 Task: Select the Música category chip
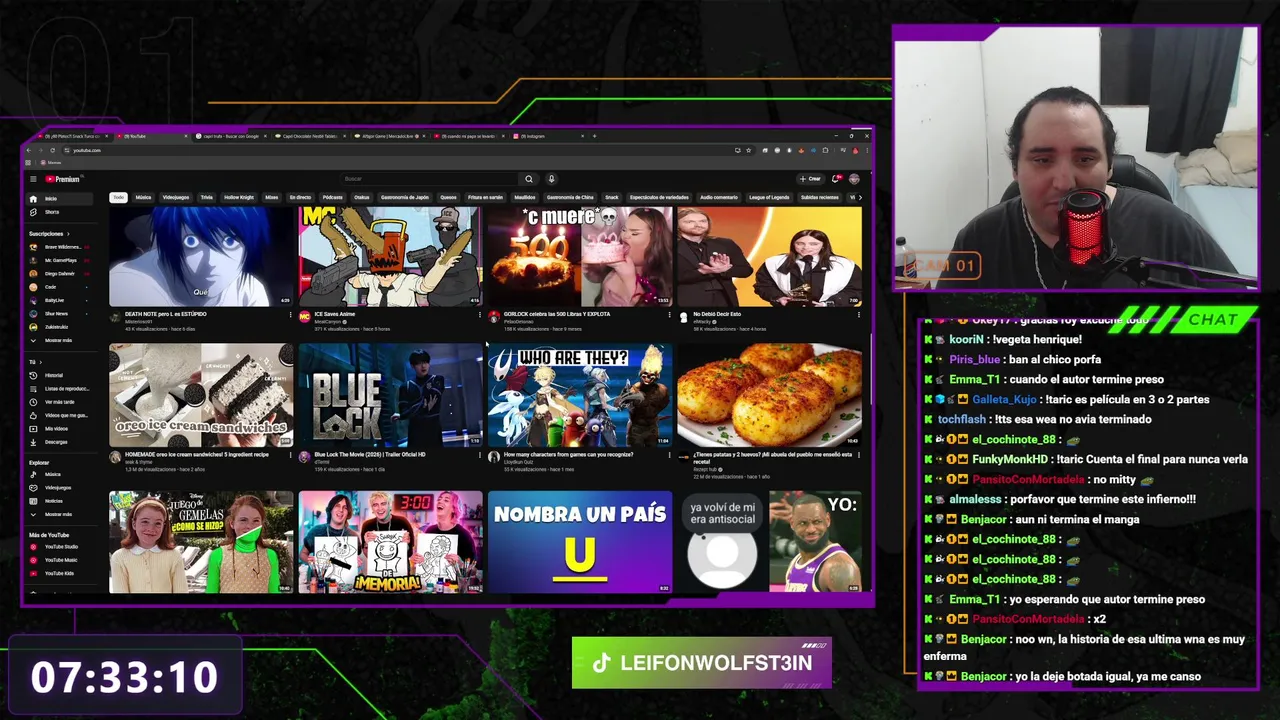144,197
